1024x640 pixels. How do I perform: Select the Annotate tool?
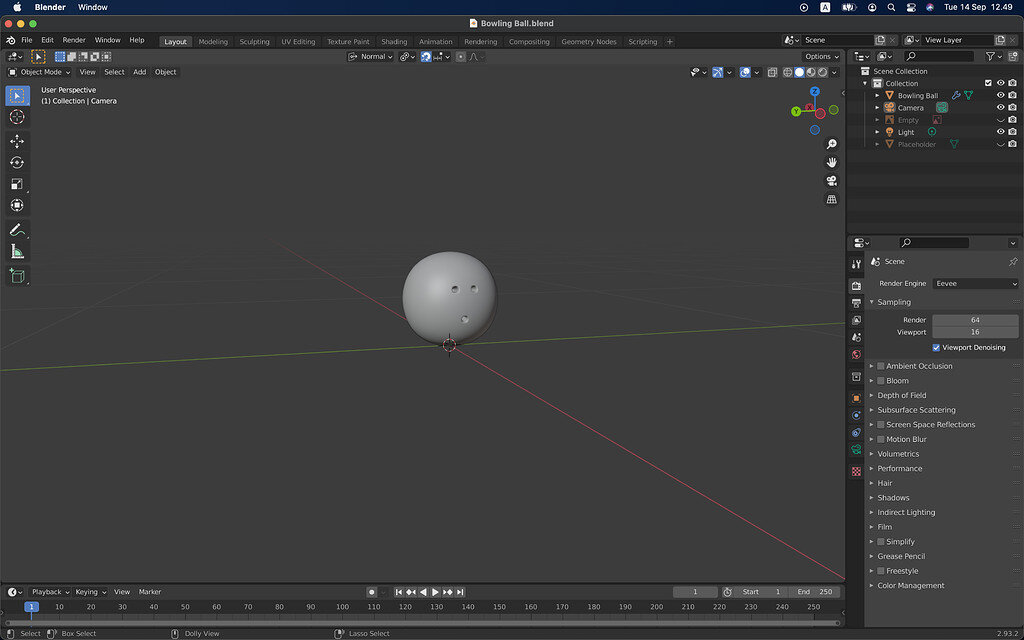click(16, 229)
